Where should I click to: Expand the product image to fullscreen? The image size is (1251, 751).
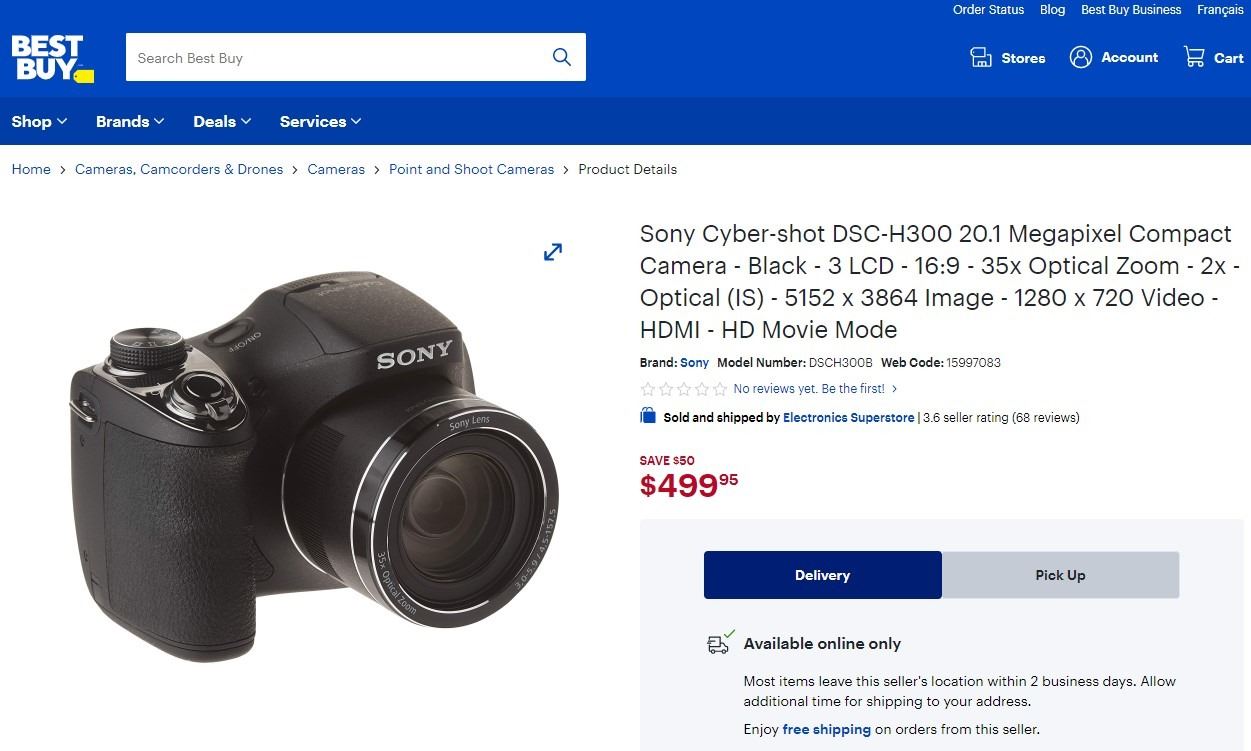coord(553,252)
